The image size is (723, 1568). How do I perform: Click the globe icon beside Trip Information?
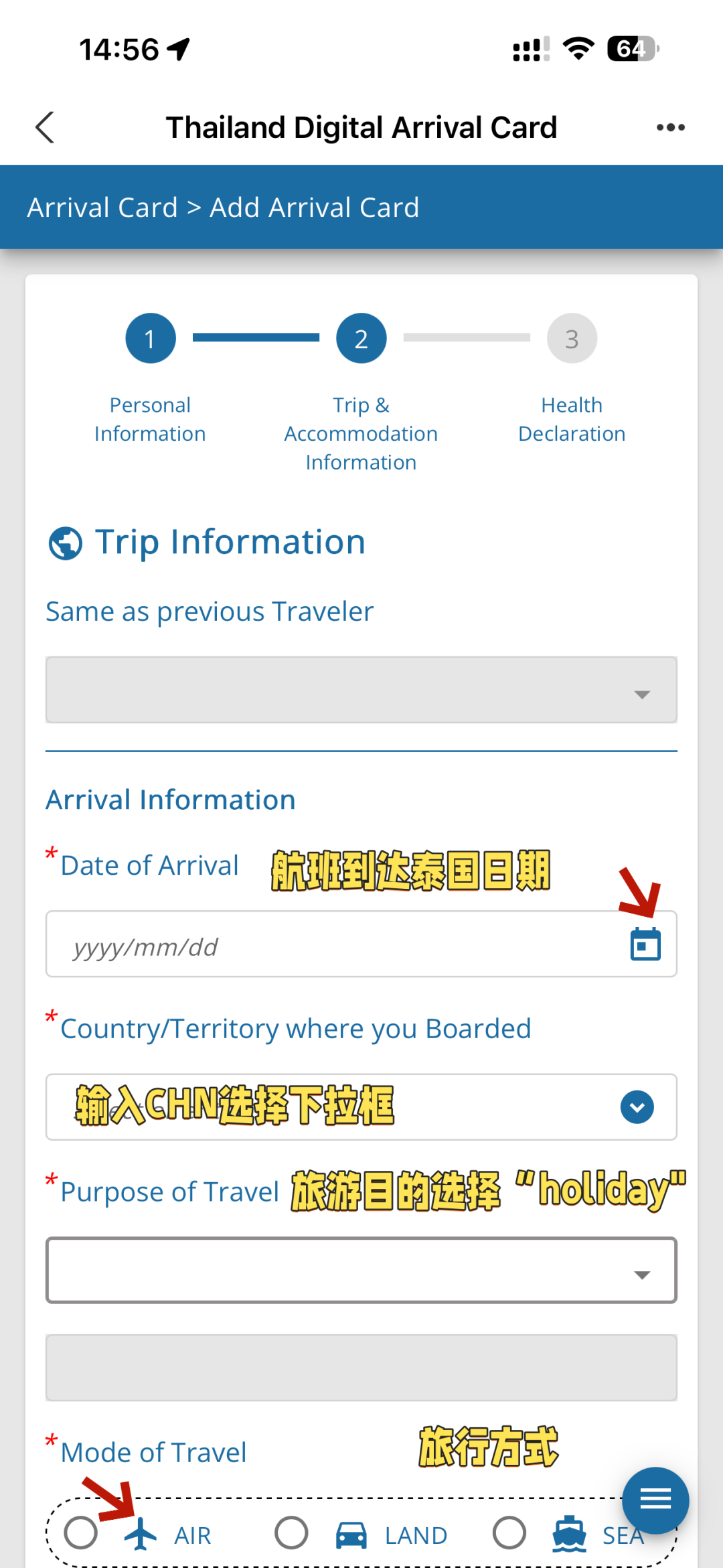[x=66, y=543]
